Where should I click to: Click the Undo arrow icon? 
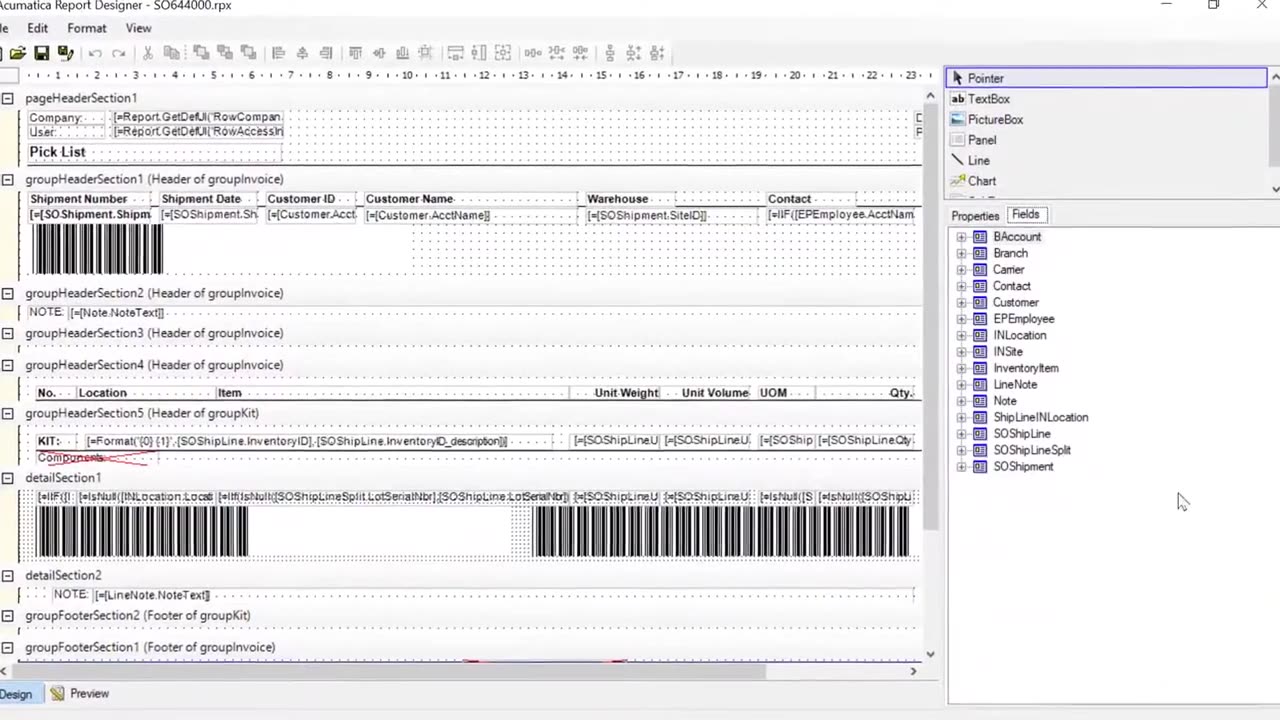pos(95,53)
